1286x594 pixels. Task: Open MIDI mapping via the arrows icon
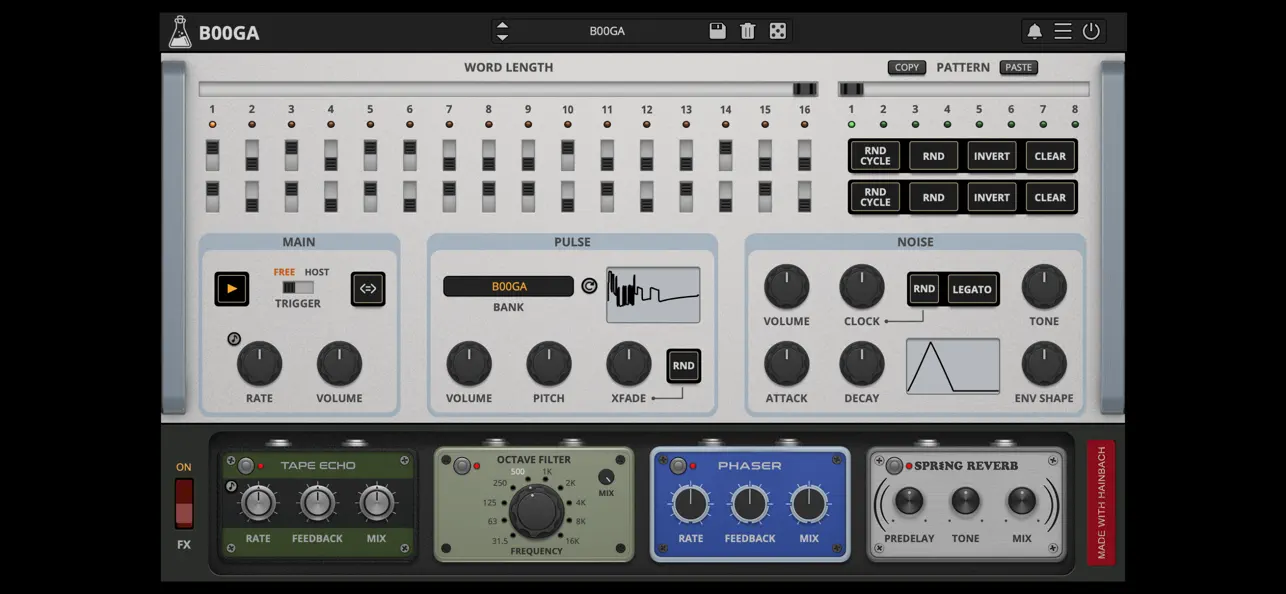click(368, 289)
